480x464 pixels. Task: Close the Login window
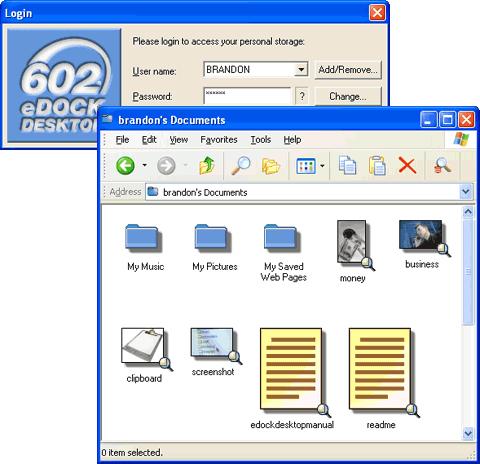(377, 13)
